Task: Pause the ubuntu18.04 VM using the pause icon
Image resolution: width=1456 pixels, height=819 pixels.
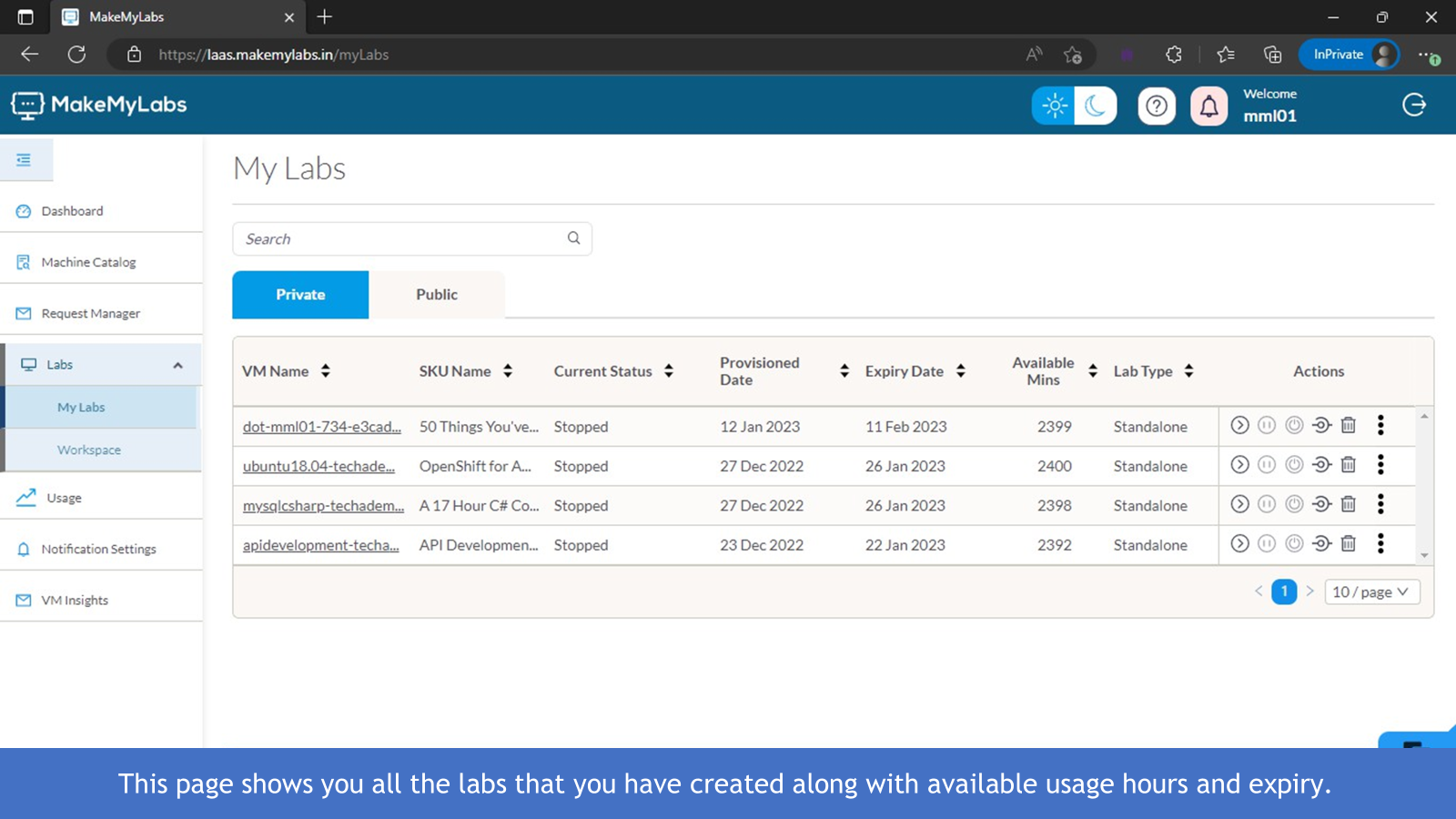Action: click(x=1267, y=465)
